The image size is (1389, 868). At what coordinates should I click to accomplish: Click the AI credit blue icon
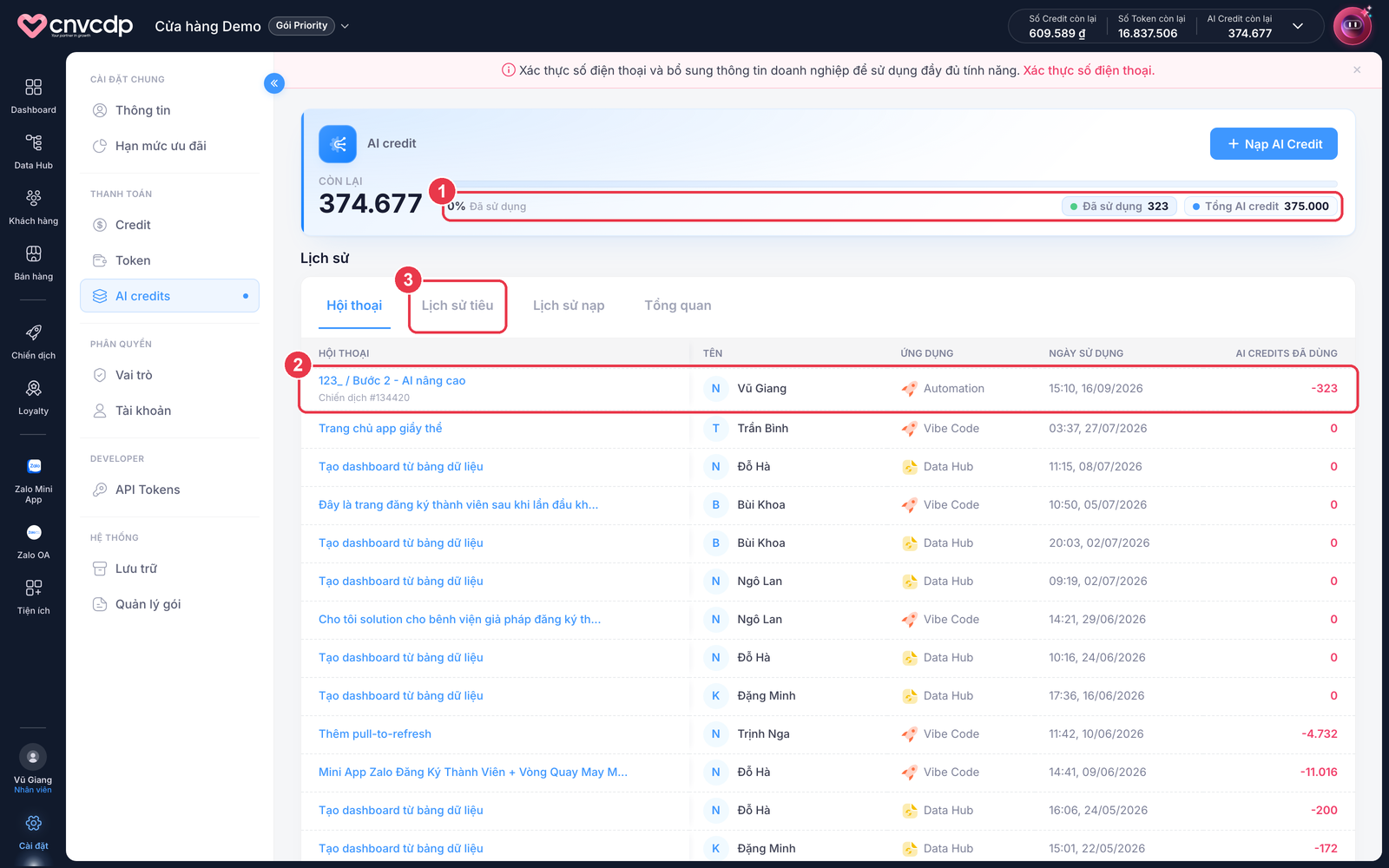pos(338,144)
